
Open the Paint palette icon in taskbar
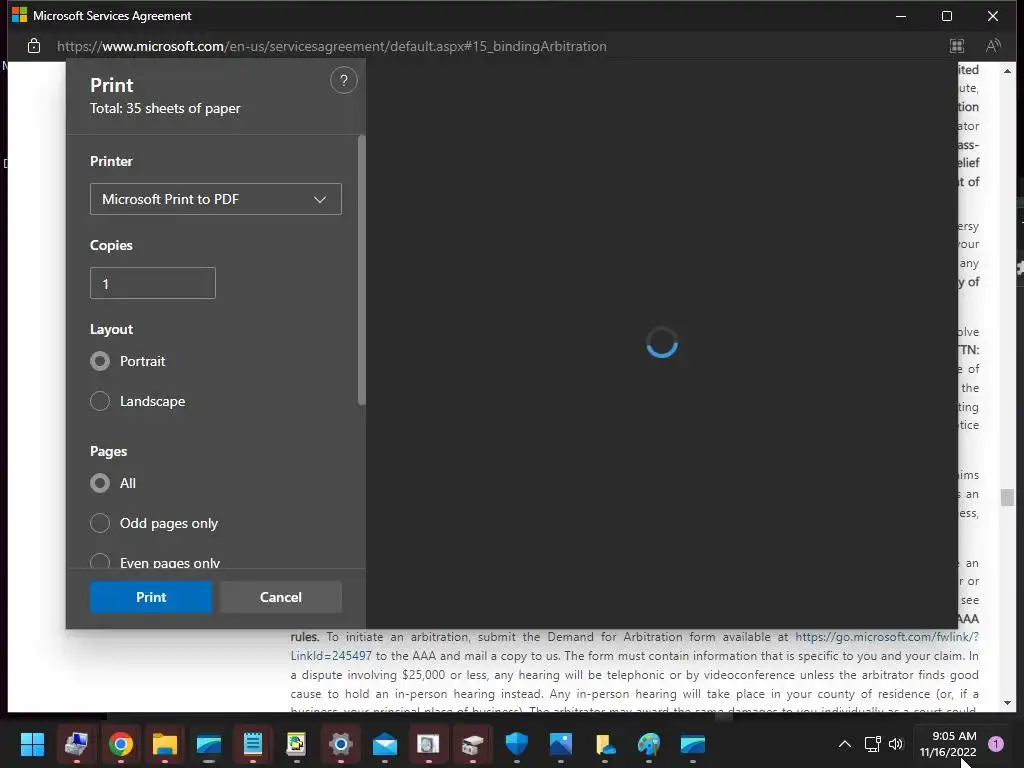pos(648,744)
